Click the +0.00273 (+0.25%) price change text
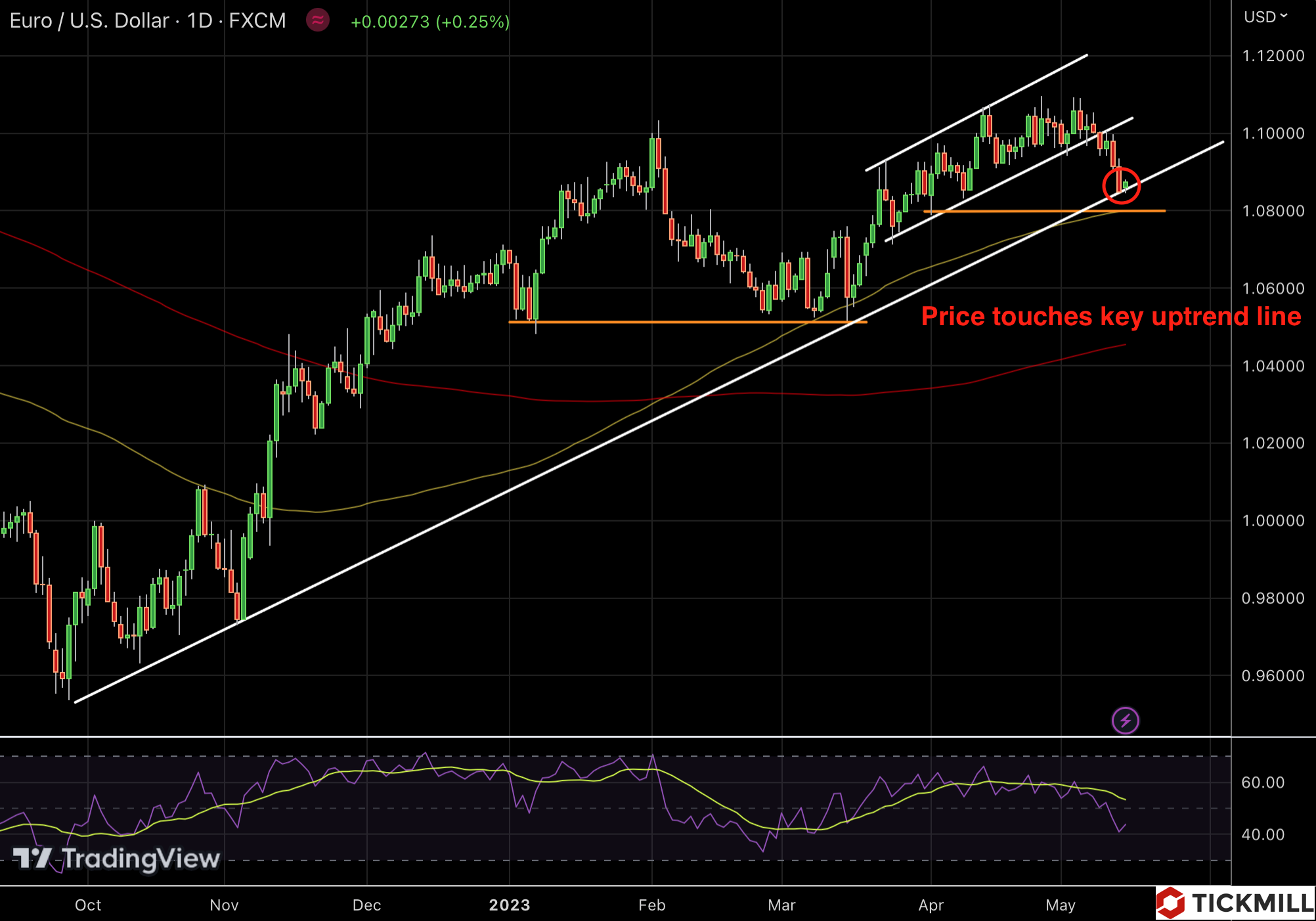 pos(430,22)
